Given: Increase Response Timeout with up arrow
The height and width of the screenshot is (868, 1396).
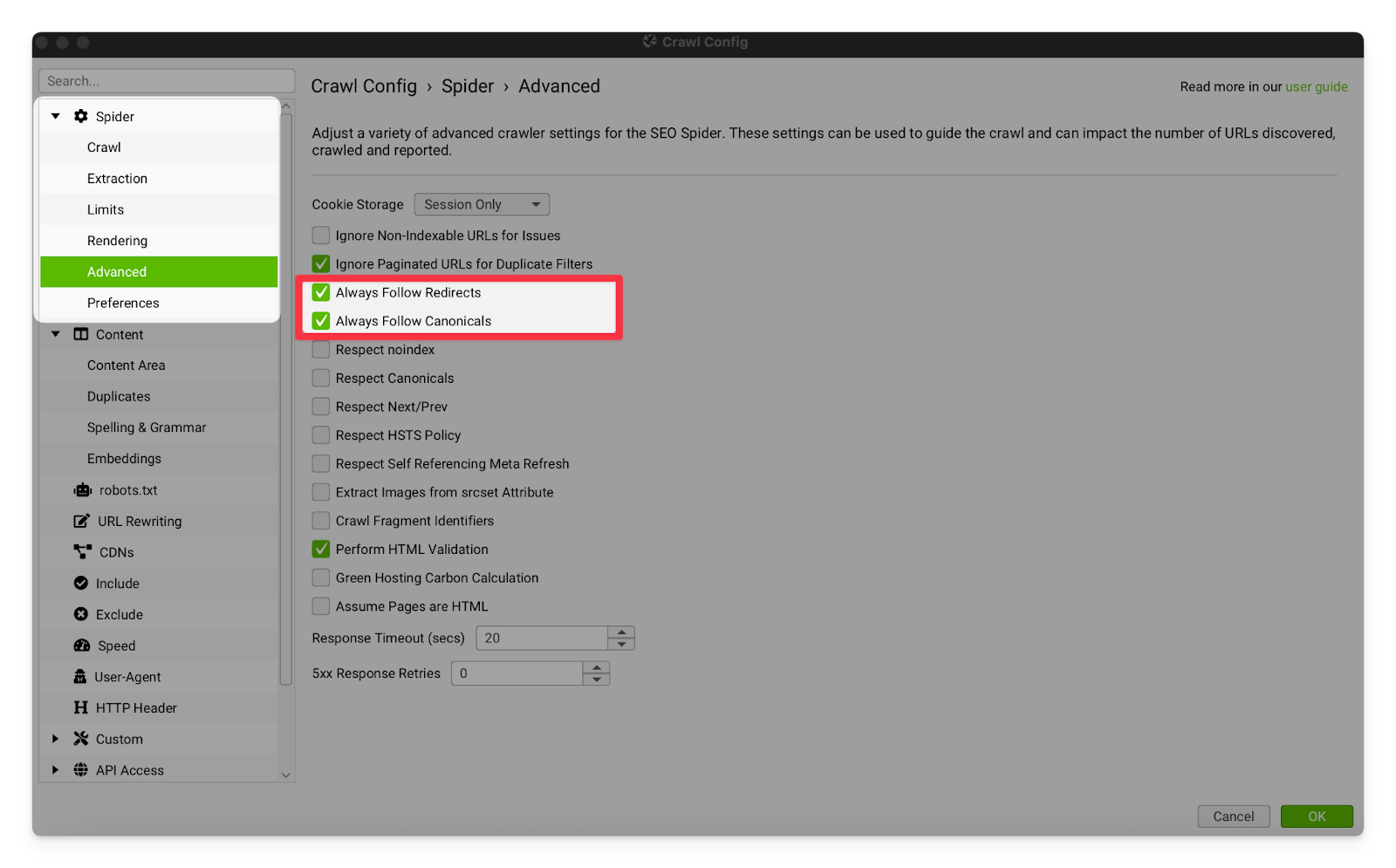Looking at the screenshot, I should point(621,632).
